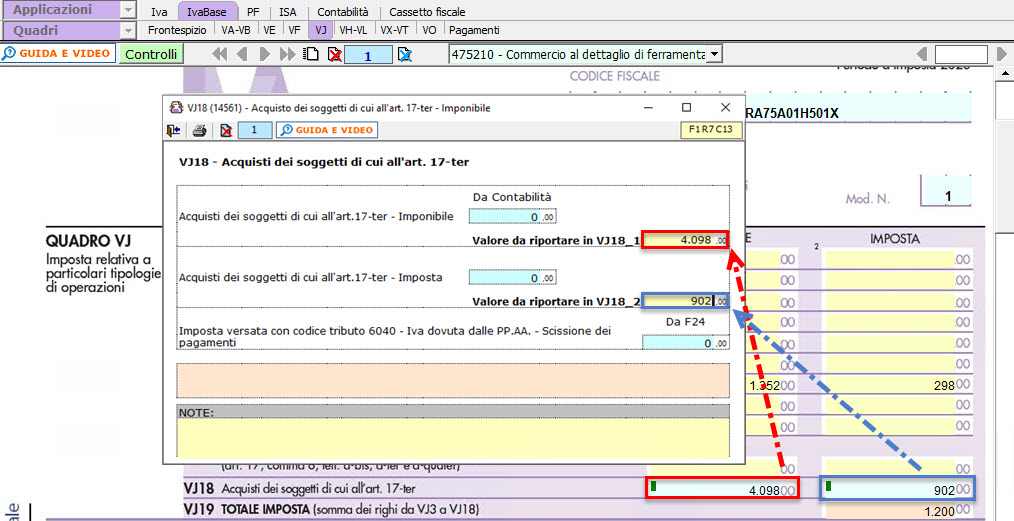The height and width of the screenshot is (521, 1014).
Task: Click the new blank page icon in main toolbar
Action: (313, 54)
